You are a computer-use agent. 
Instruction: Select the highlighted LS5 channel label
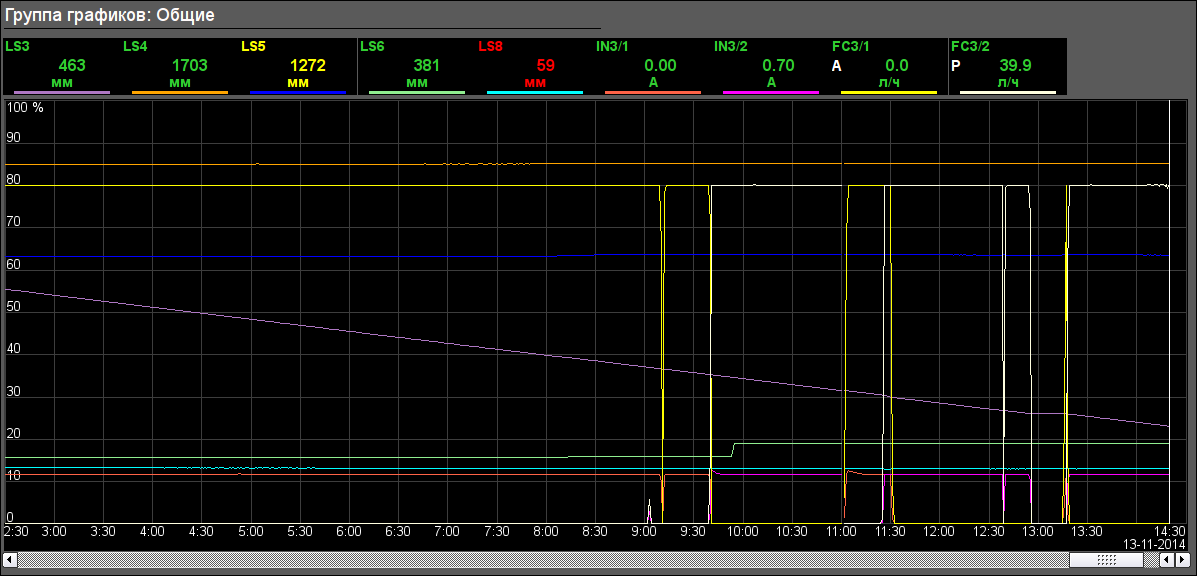[253, 47]
